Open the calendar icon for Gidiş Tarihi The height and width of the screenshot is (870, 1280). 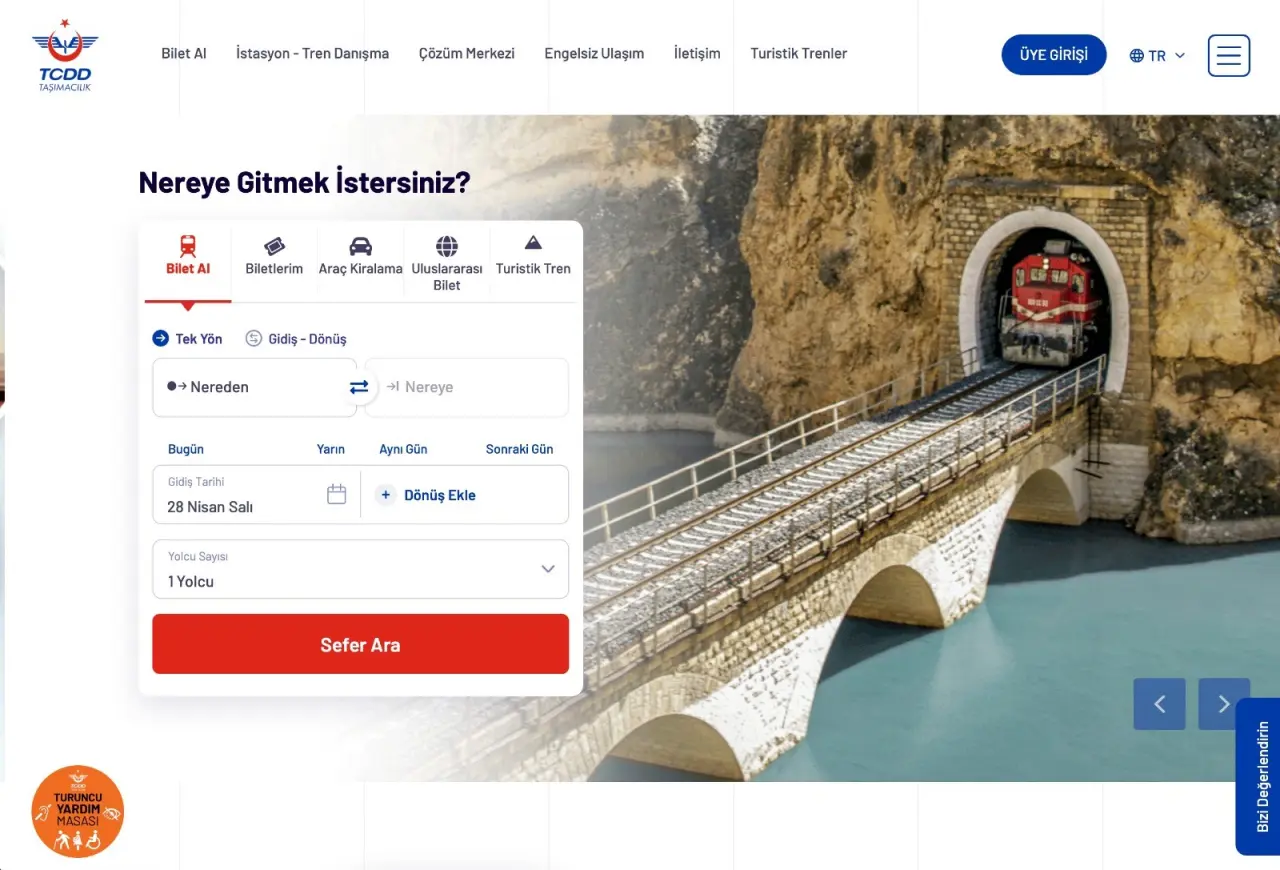coord(337,494)
